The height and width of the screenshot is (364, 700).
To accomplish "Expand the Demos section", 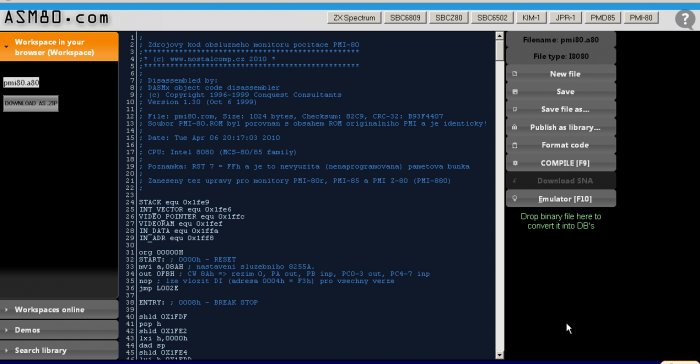I will [59, 330].
